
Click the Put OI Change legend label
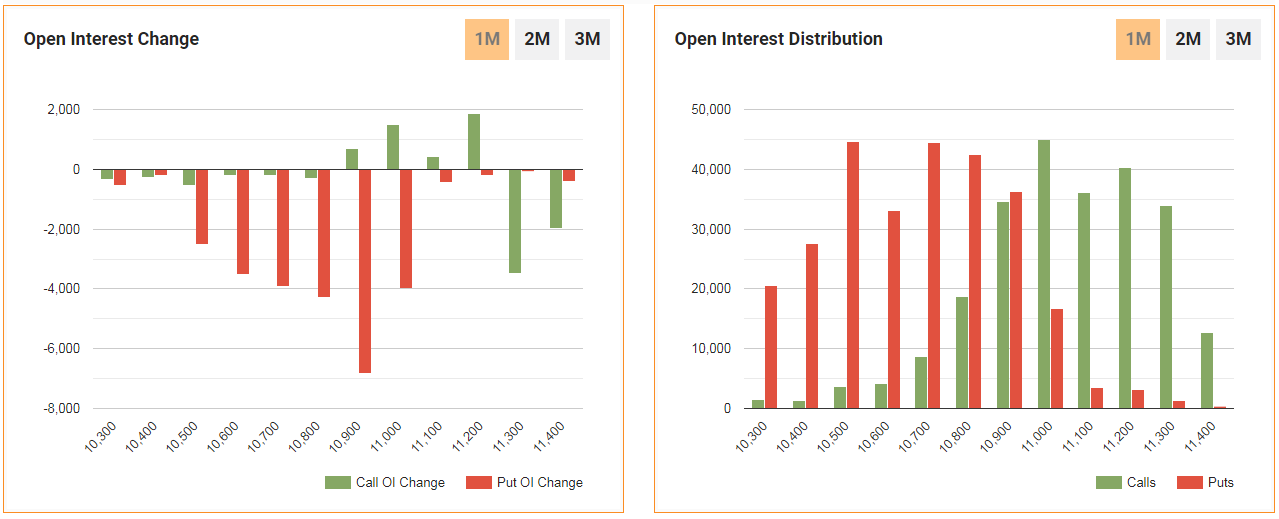pyautogui.click(x=539, y=483)
